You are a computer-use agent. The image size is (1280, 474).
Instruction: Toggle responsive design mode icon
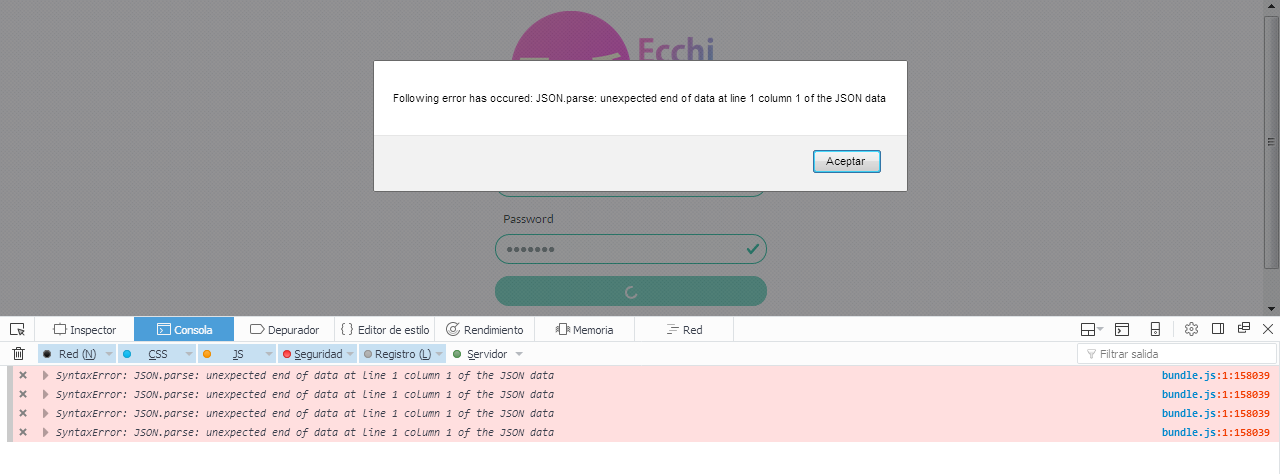[1155, 329]
